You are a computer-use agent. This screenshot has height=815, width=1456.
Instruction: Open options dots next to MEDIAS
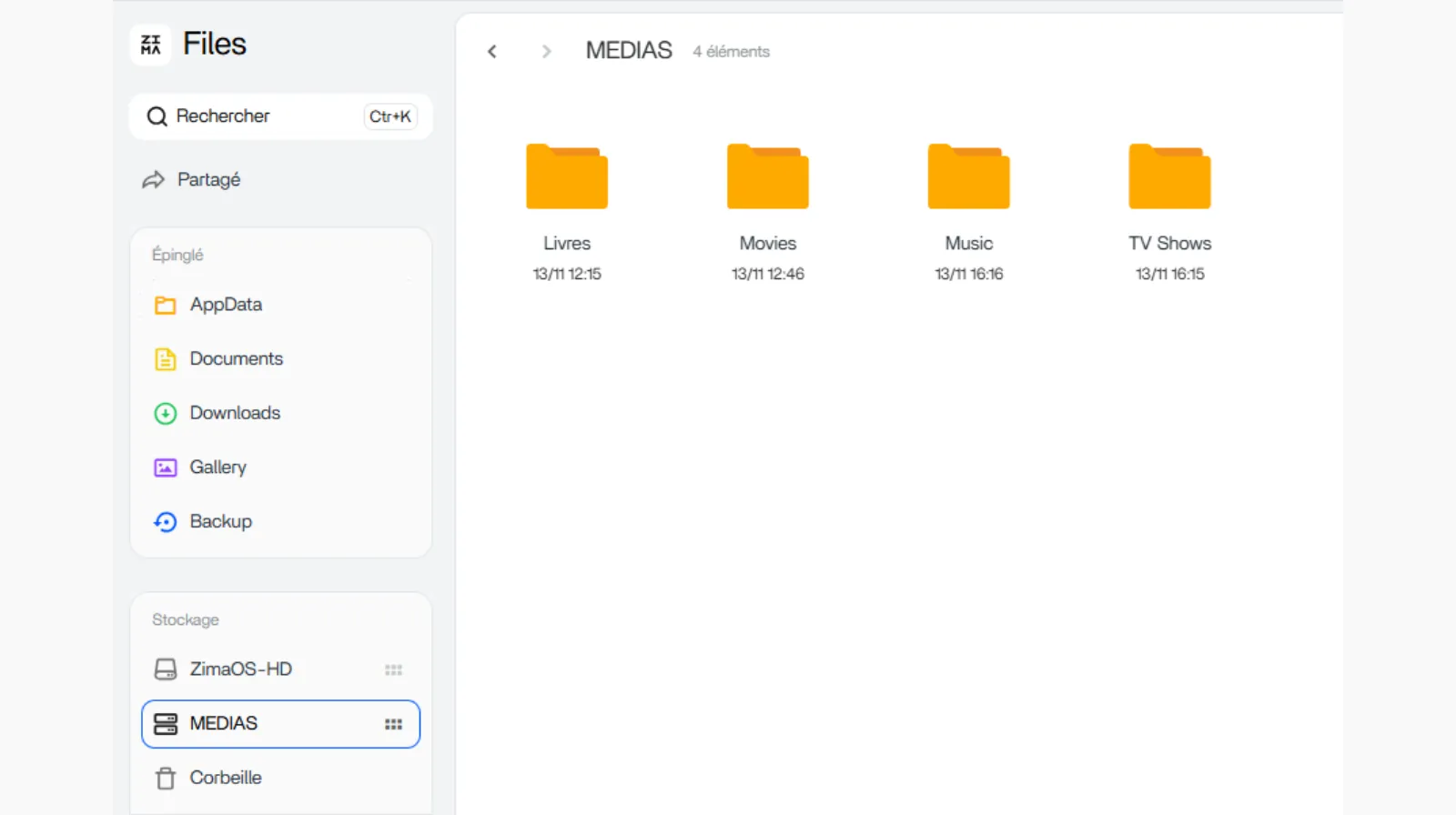pos(393,724)
